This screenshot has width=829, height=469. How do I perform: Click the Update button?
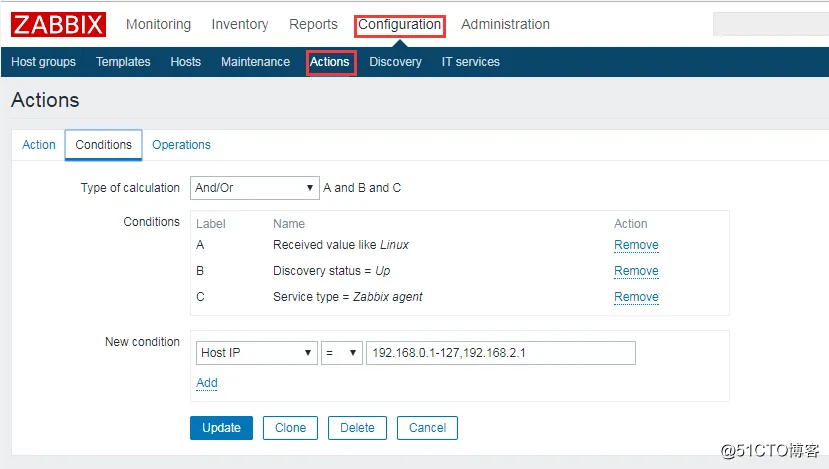[222, 428]
